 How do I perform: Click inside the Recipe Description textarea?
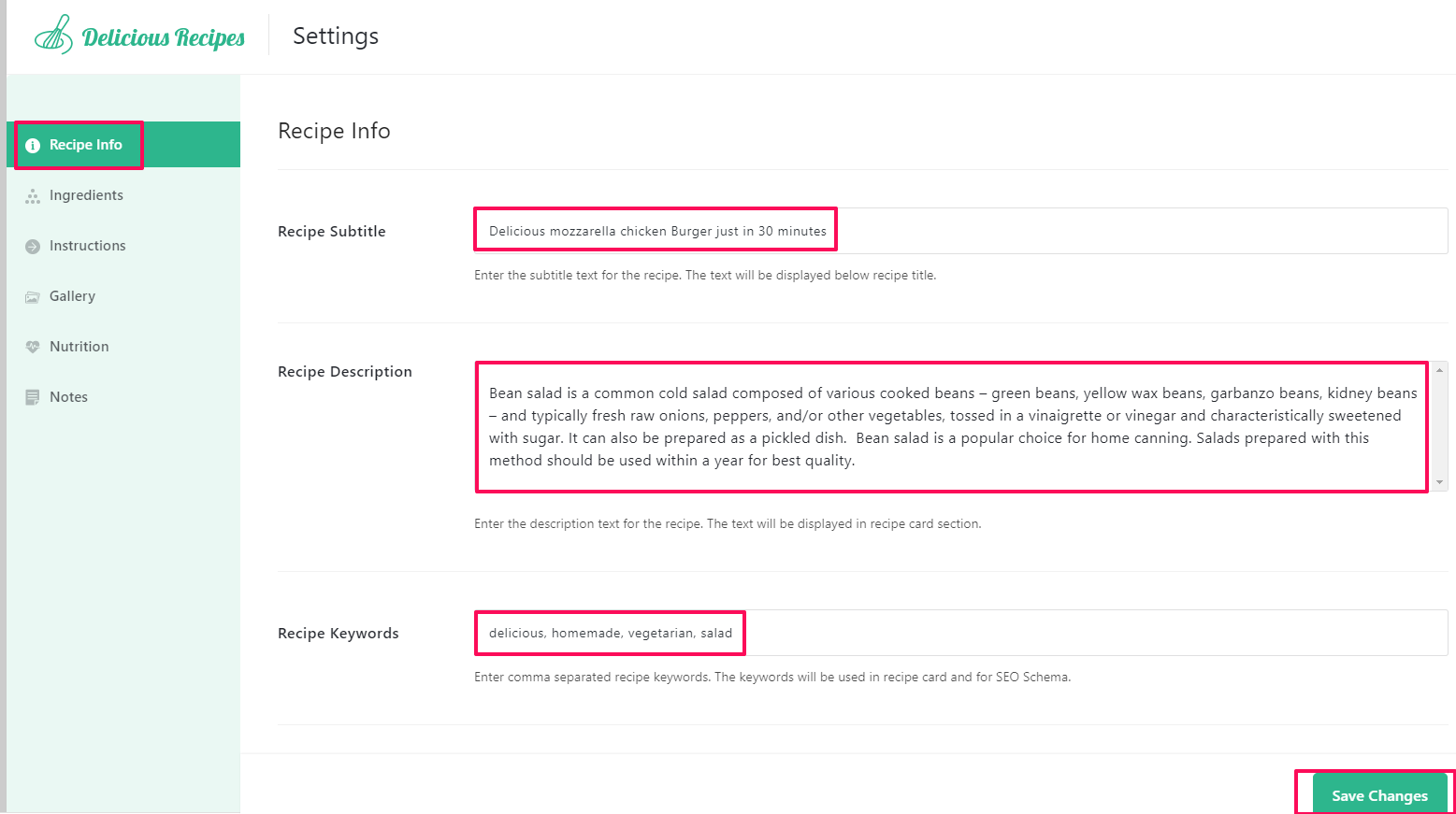coord(935,426)
